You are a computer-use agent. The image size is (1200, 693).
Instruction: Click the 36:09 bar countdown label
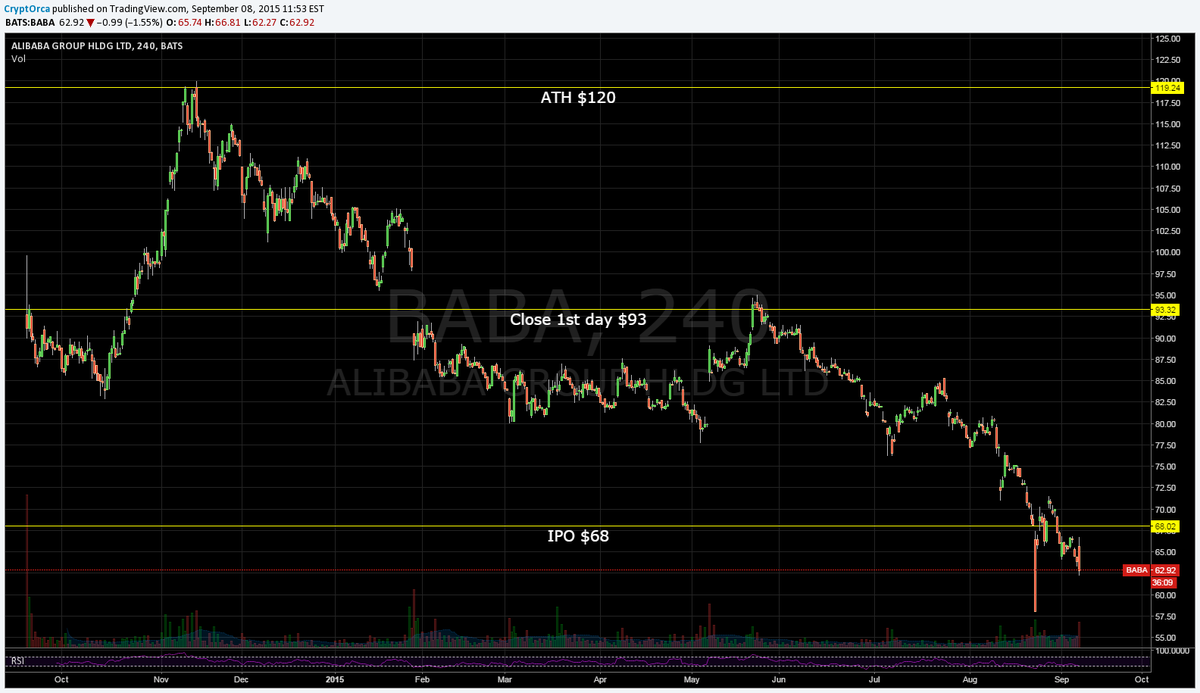1163,581
